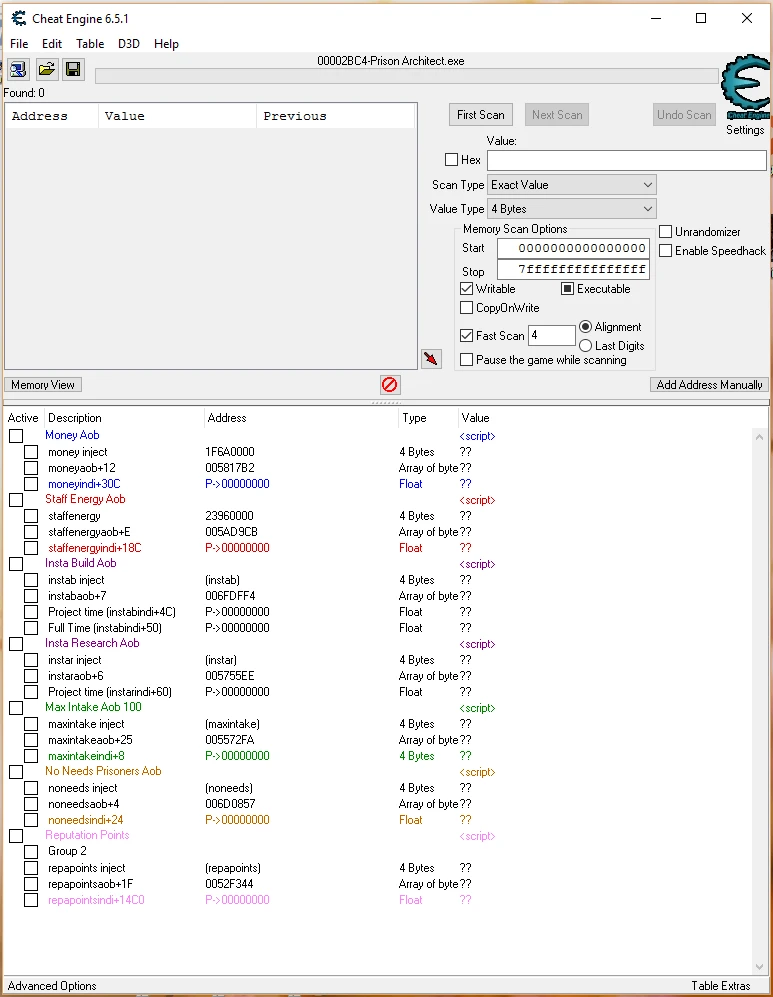Select the Alignment radio button
773x997 pixels.
[585, 326]
